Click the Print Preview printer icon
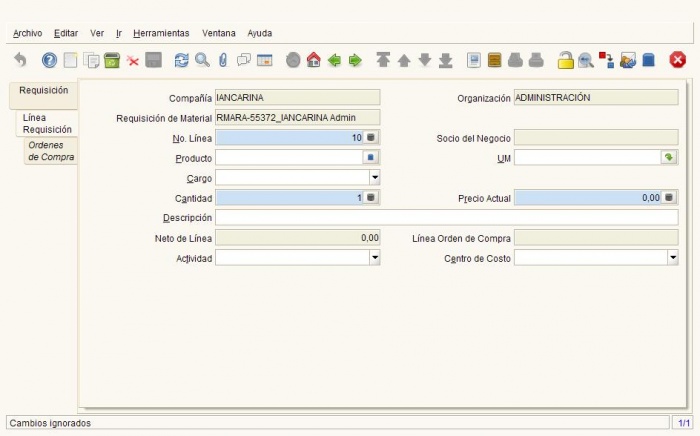The width and height of the screenshot is (700, 436). 515,60
